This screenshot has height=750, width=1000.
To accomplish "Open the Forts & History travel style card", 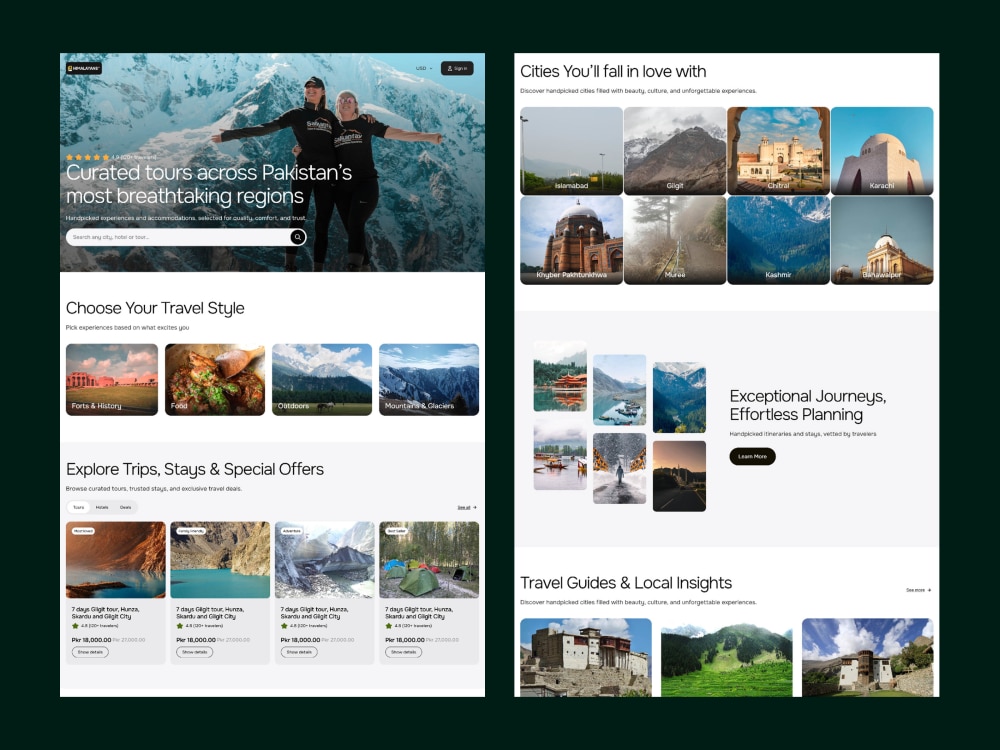I will (x=112, y=379).
